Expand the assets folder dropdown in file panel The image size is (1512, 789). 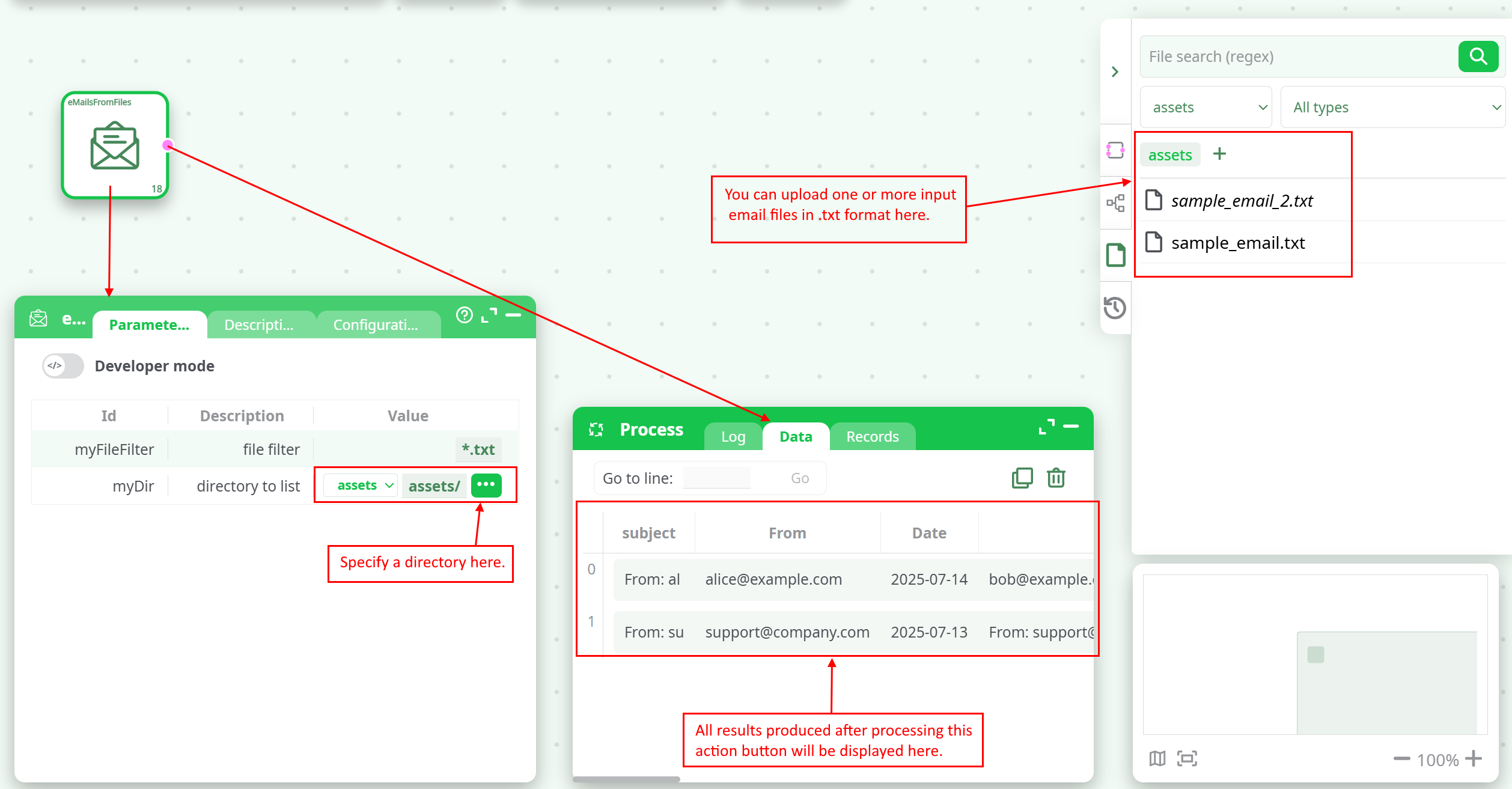(x=1206, y=108)
